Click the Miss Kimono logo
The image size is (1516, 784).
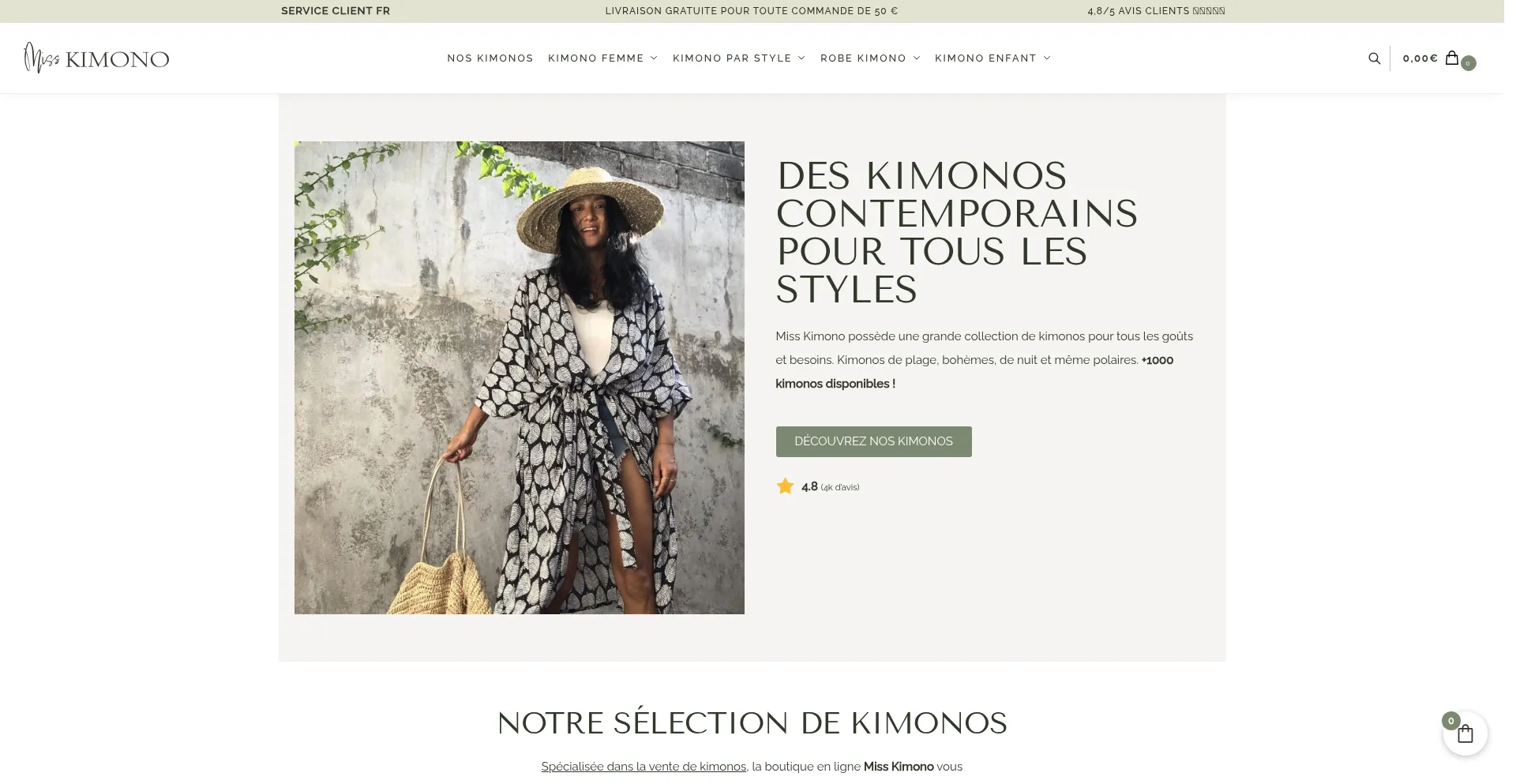point(96,58)
